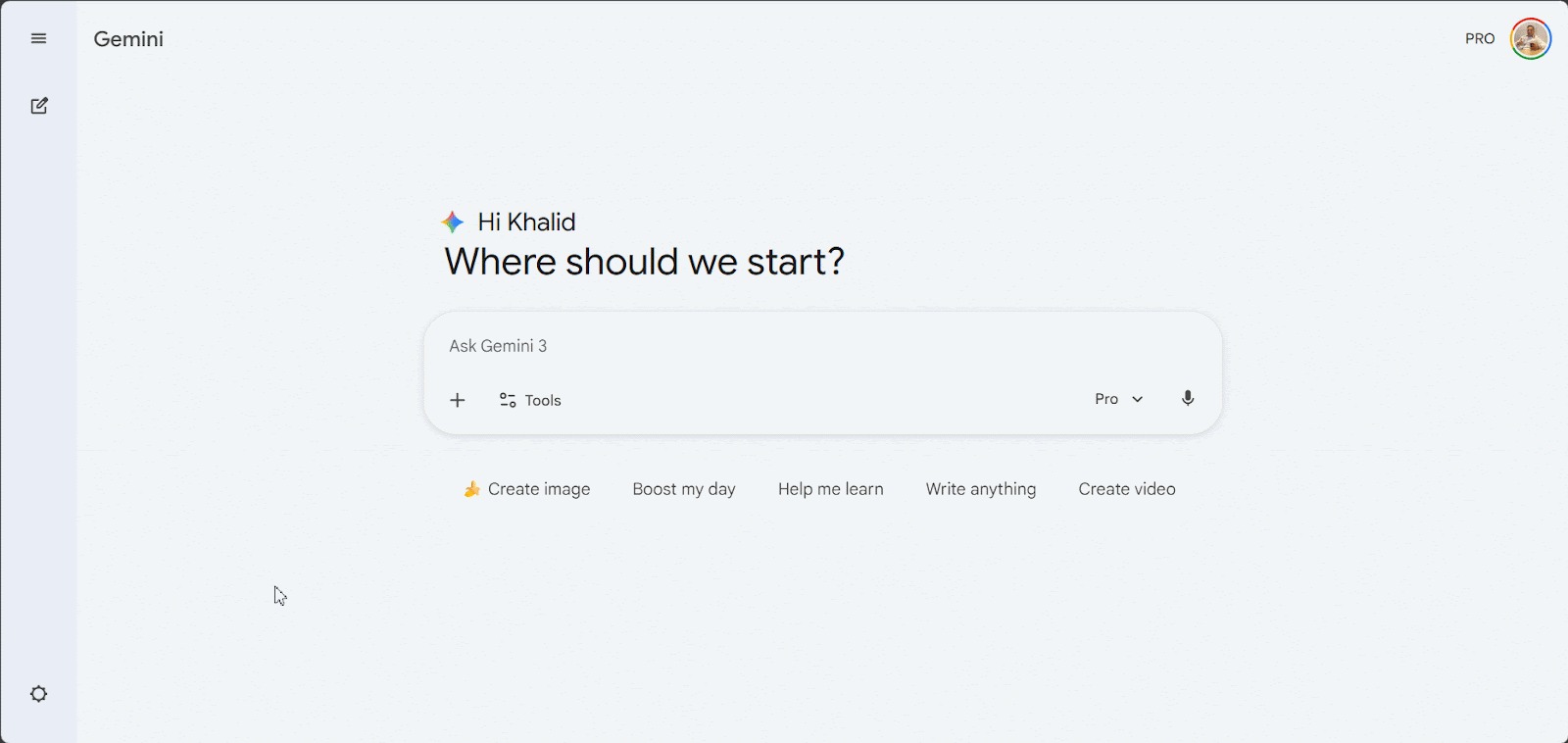Select the Create image suggestion chip

(527, 489)
